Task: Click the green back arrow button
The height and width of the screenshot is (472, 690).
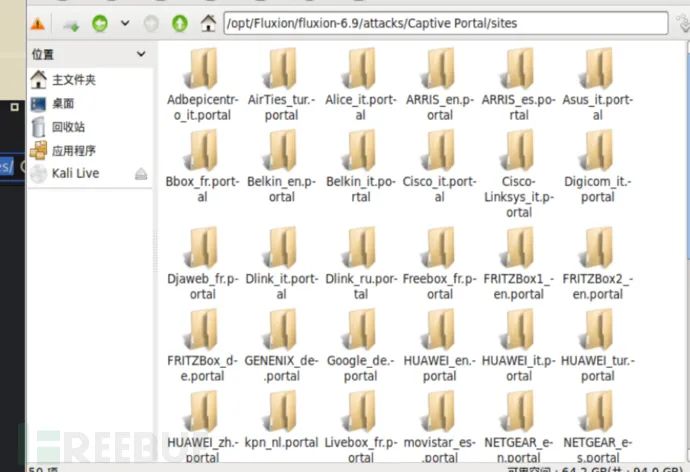Action: [x=100, y=23]
